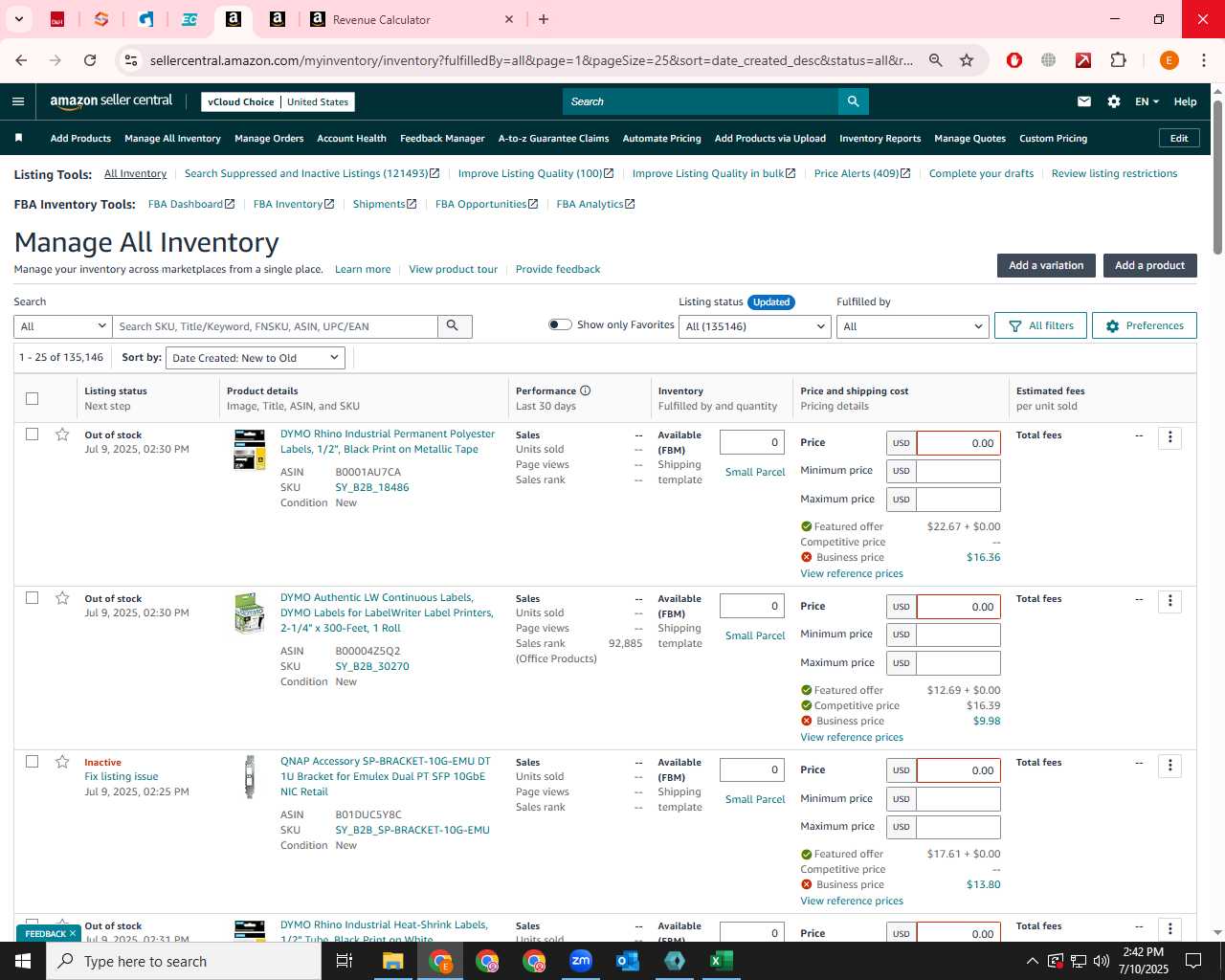The height and width of the screenshot is (980, 1225).
Task: Bookmark this page with the star icon
Action: tap(967, 60)
